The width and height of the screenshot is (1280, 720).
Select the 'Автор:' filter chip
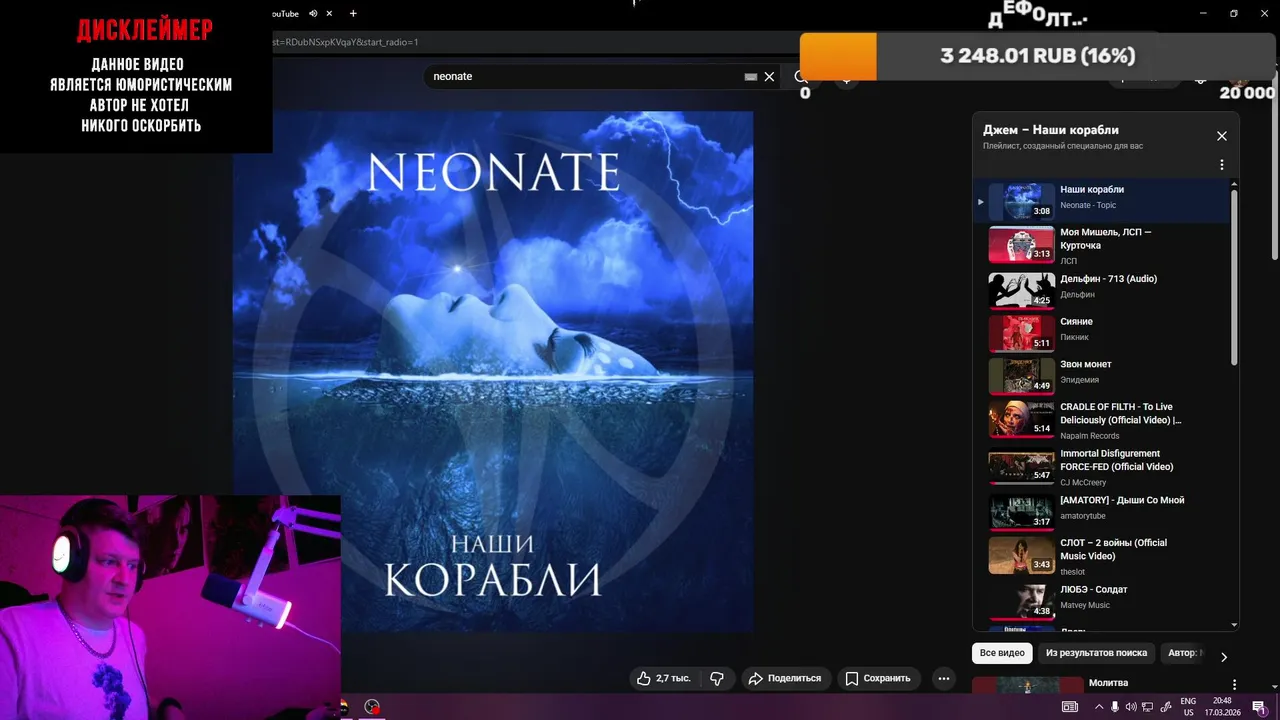pyautogui.click(x=1185, y=653)
